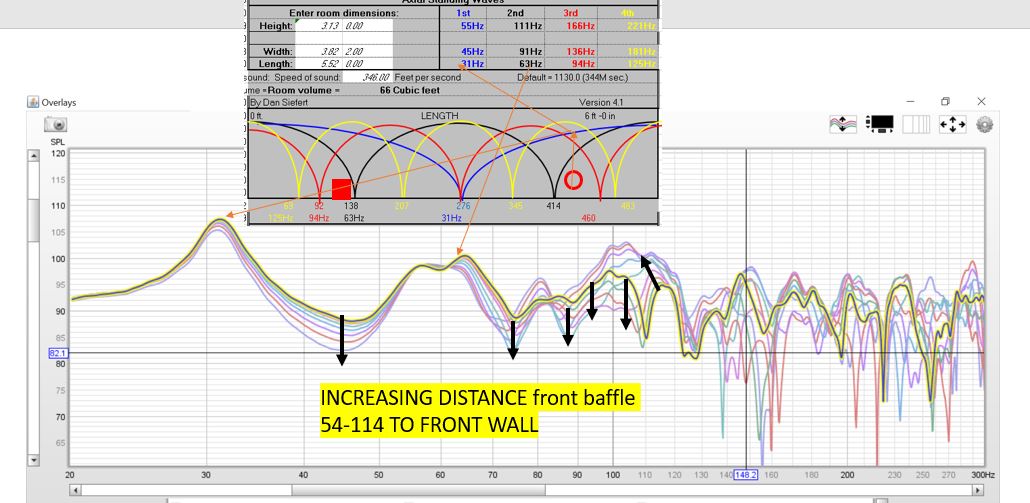Click the frequency scrollbar left arrow

[x=74, y=490]
